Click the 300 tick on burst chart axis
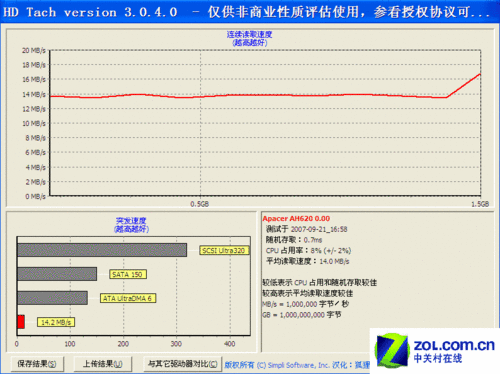This screenshot has height=374, width=500. [176, 344]
